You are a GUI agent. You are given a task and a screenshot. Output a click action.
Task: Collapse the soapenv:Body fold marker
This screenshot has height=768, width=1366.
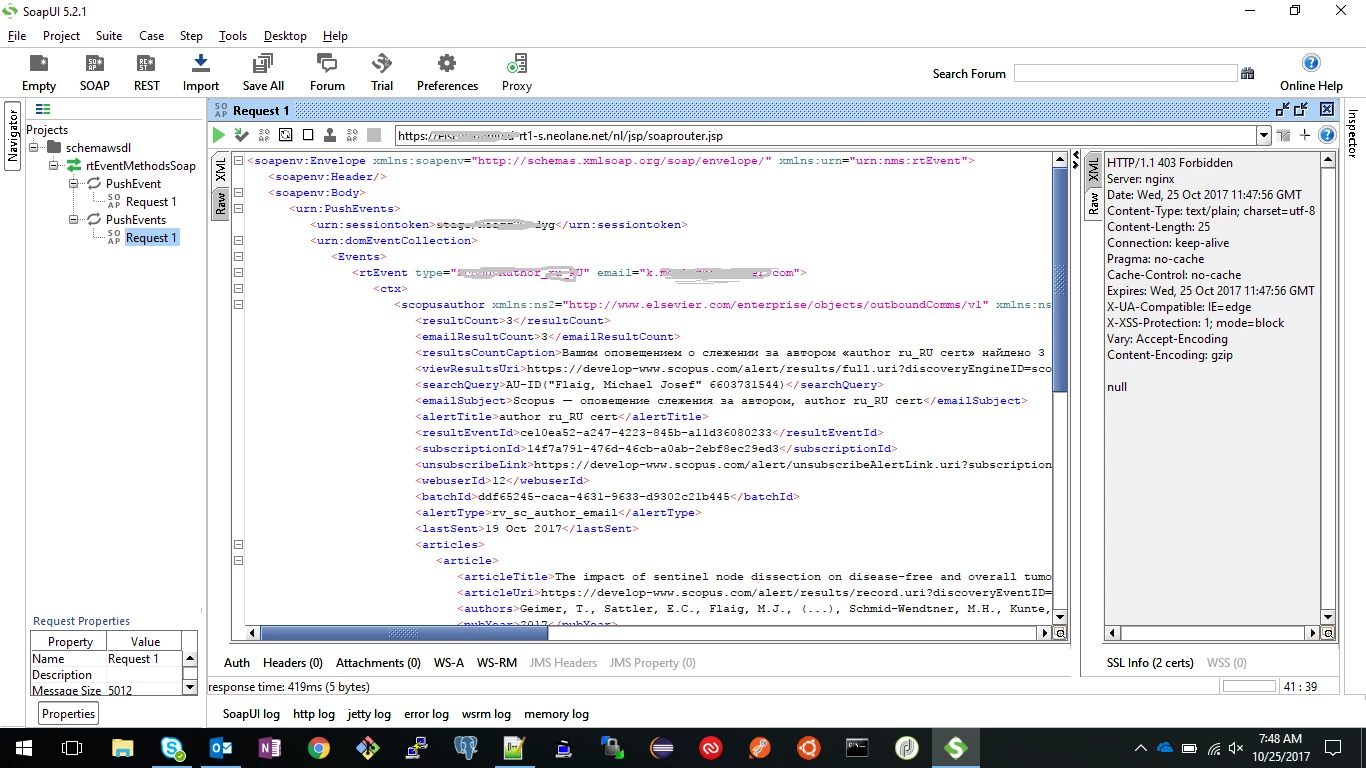(x=238, y=192)
